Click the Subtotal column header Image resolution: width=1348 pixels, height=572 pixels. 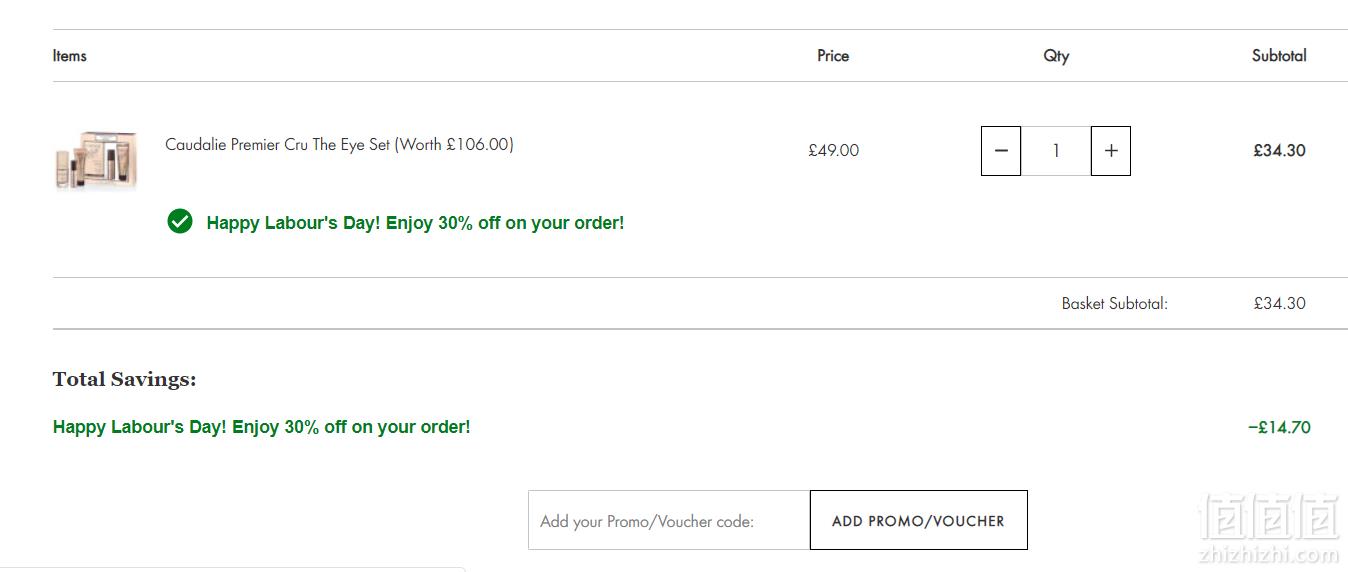click(1279, 55)
